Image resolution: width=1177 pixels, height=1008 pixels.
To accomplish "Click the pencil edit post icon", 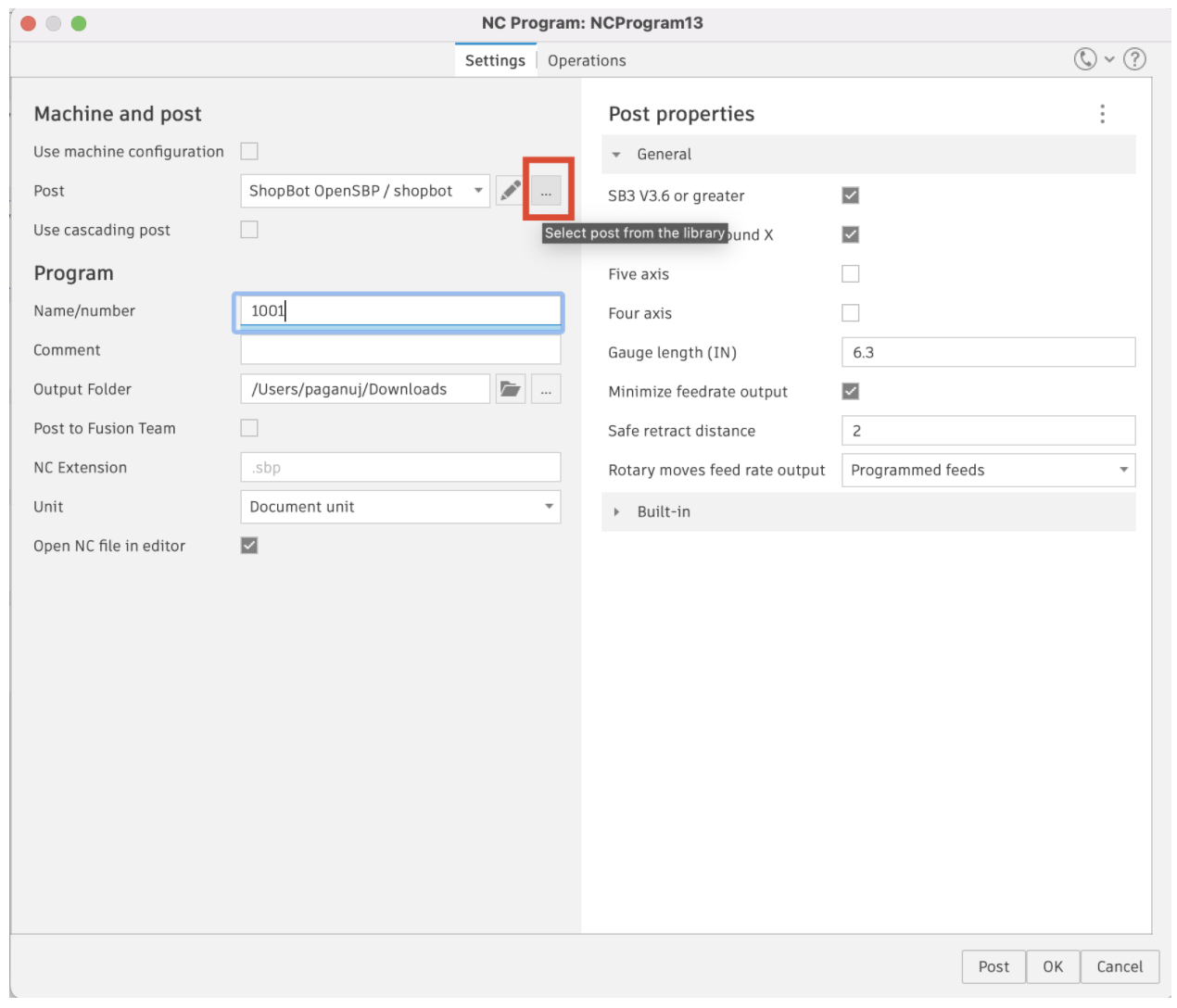I will click(510, 191).
